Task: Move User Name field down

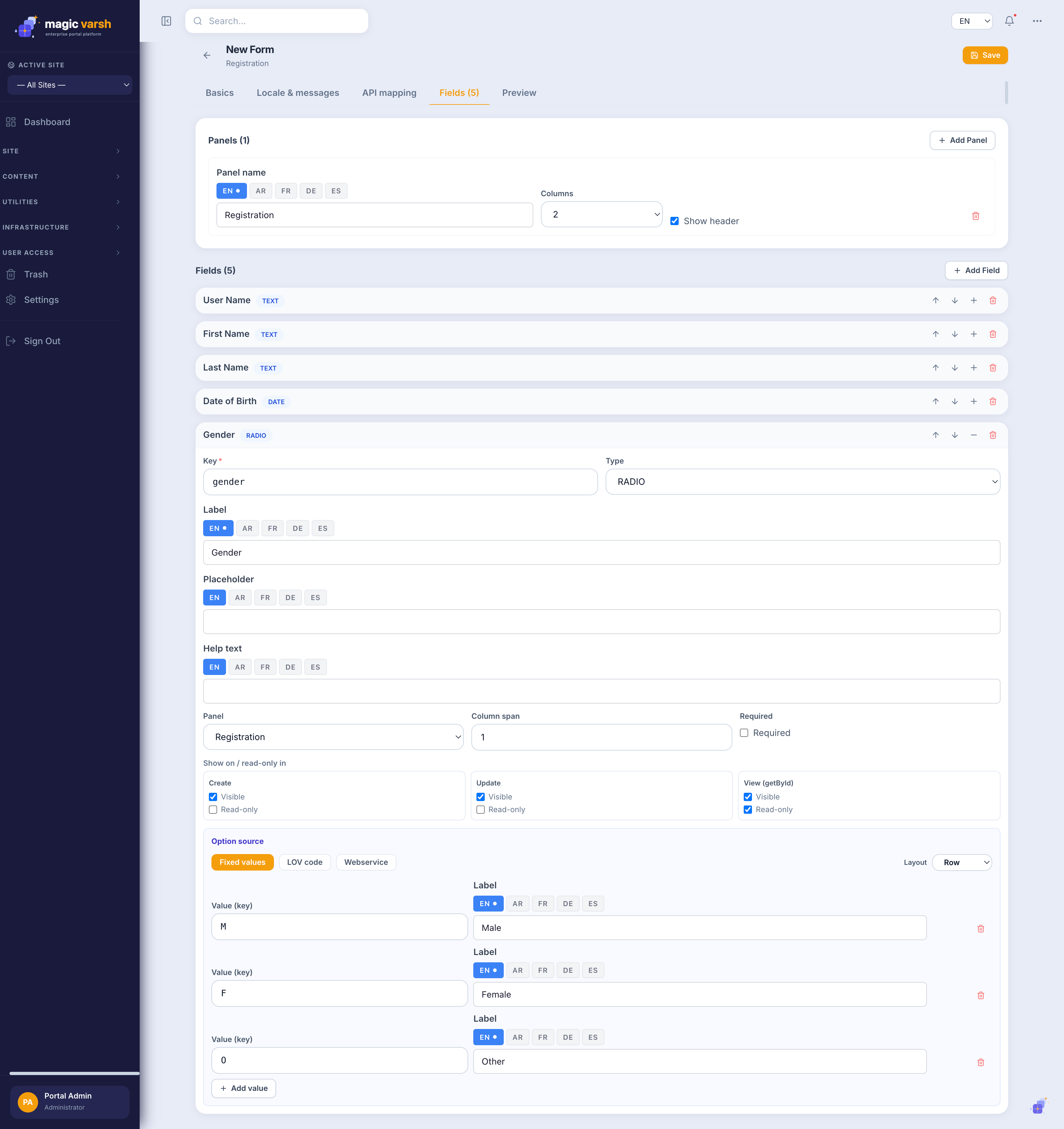Action: (955, 300)
